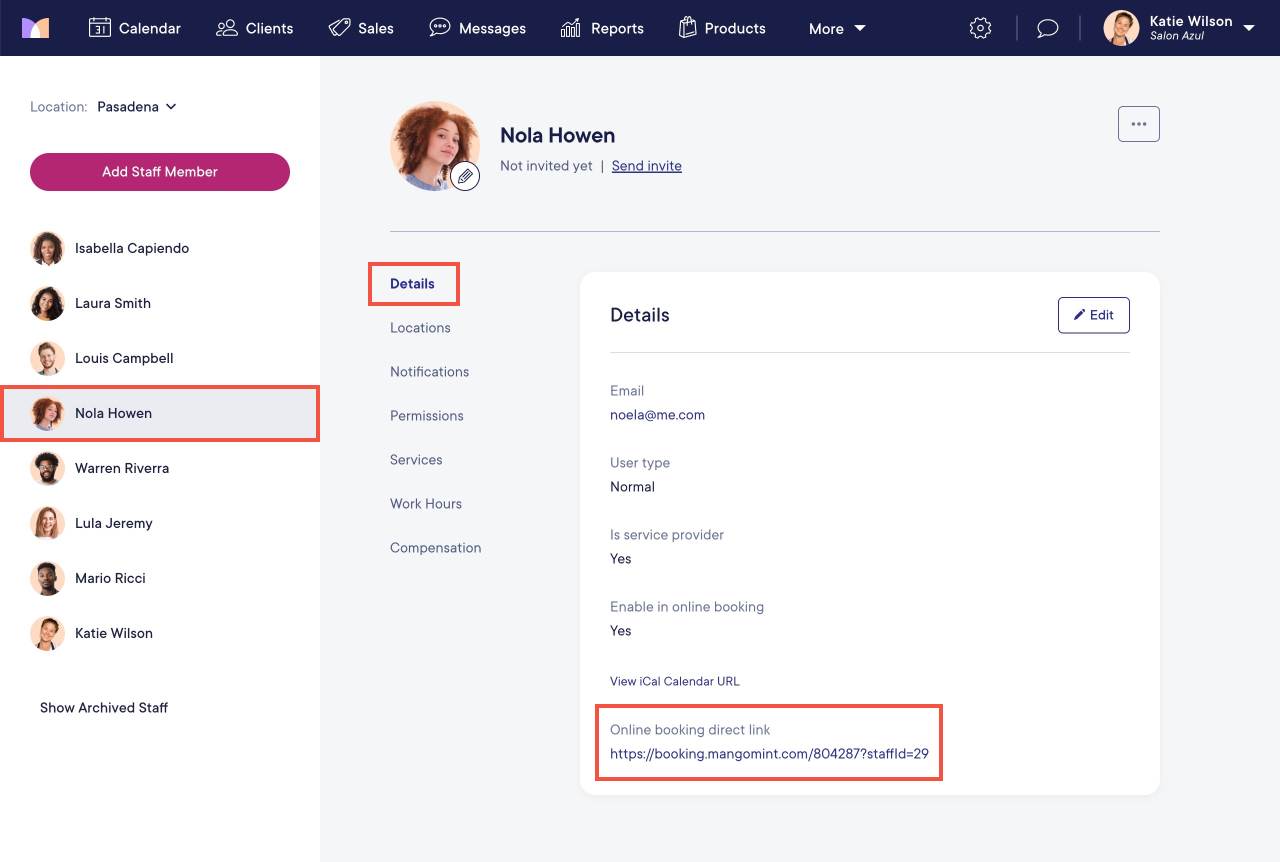The image size is (1280, 862).
Task: Send invite to Nola Howen
Action: click(646, 165)
